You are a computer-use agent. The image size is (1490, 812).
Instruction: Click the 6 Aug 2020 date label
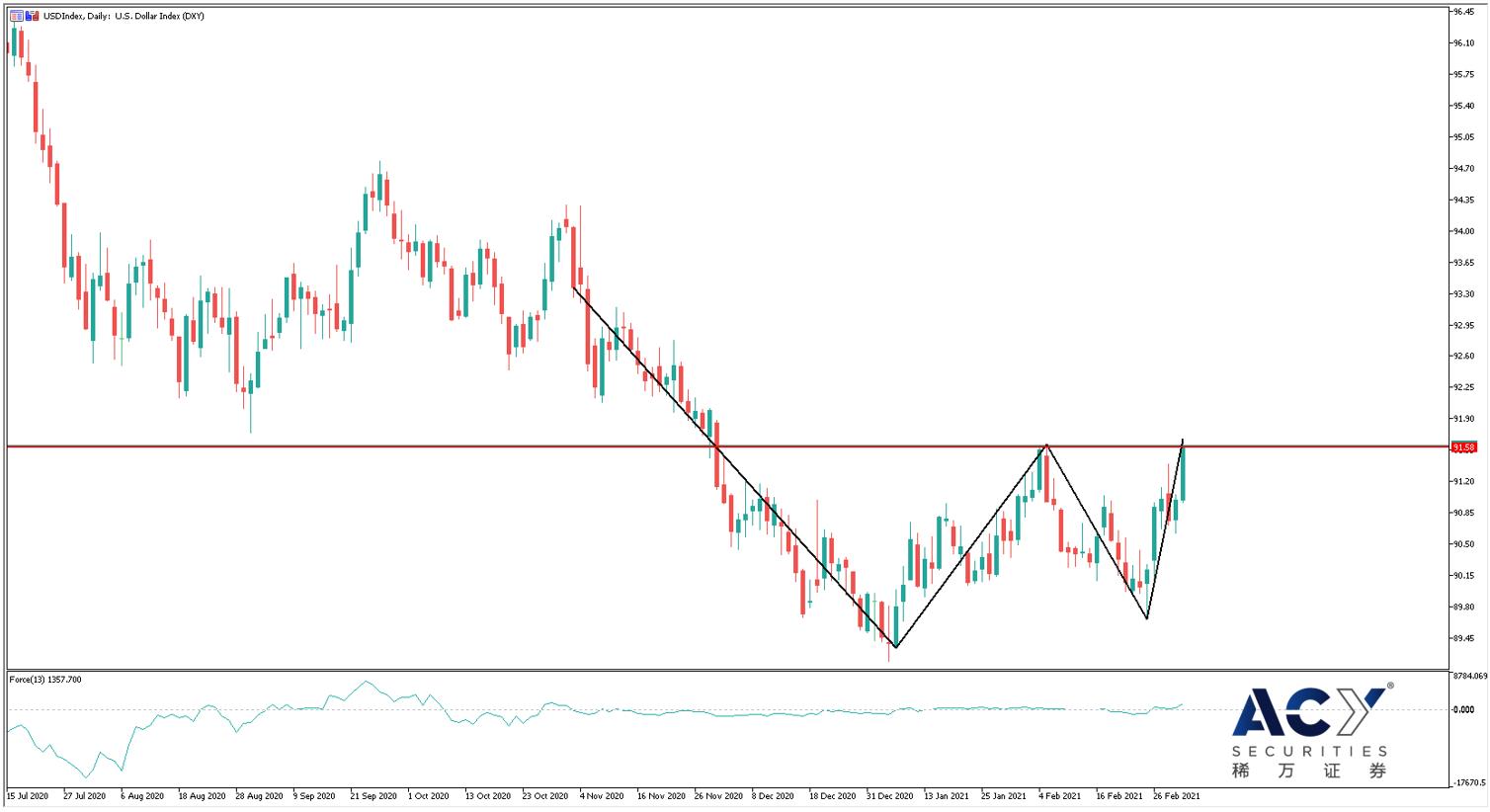coord(142,795)
